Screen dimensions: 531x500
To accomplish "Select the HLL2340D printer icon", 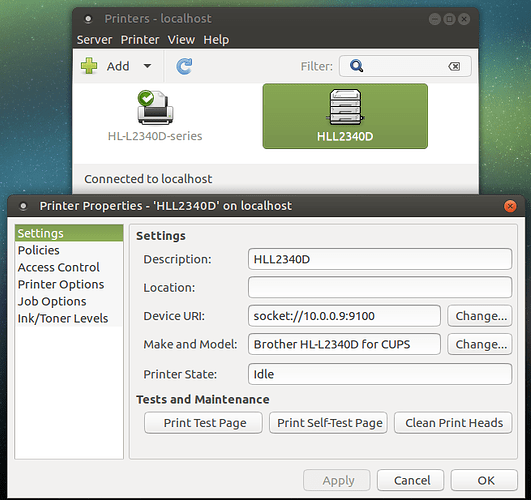I will 345,107.
